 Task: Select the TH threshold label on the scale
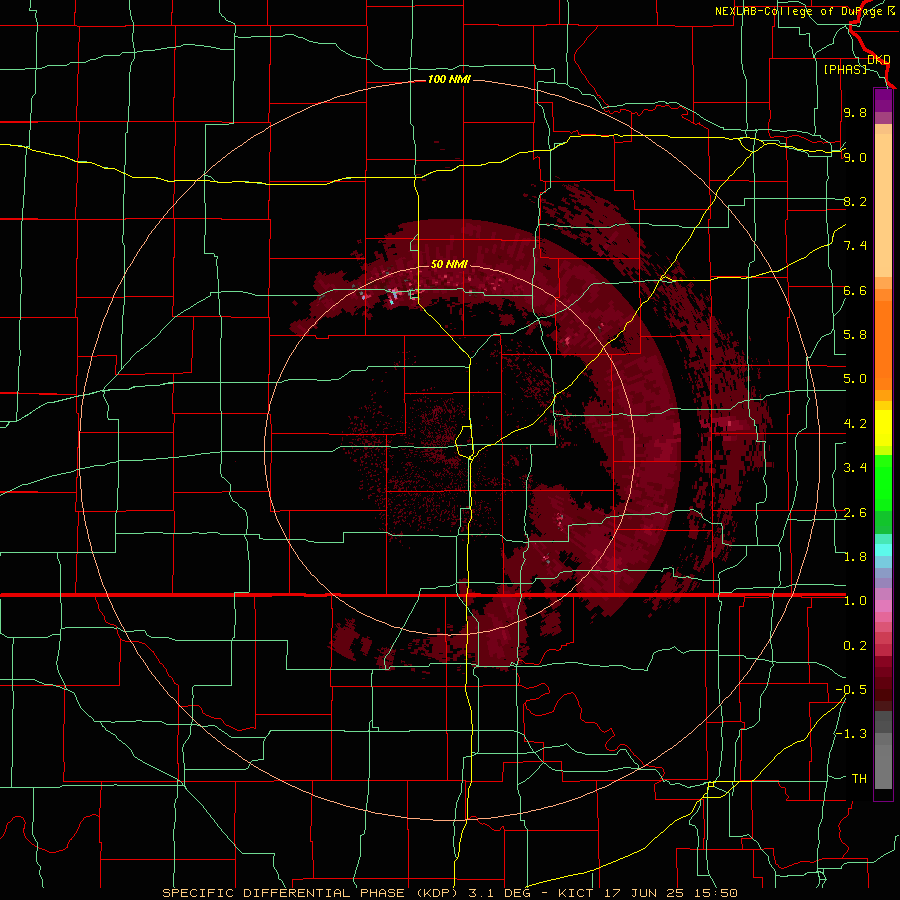(859, 779)
